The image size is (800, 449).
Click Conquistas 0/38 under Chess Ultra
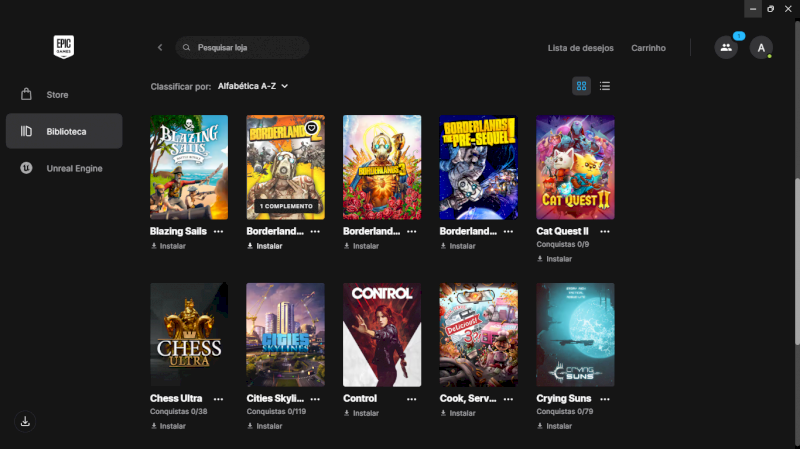coord(179,411)
